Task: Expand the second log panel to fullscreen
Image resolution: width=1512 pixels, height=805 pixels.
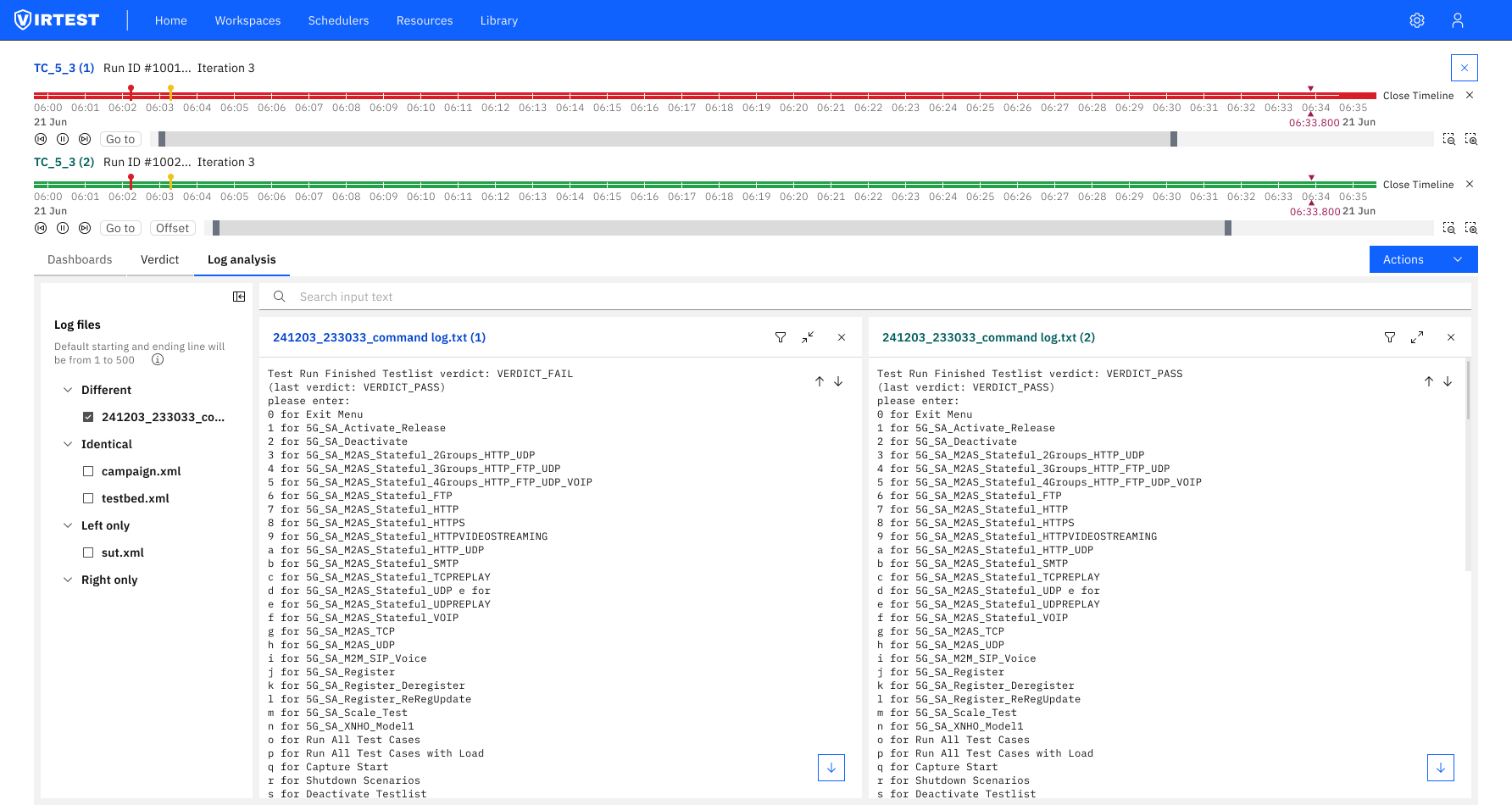Action: coord(1416,337)
